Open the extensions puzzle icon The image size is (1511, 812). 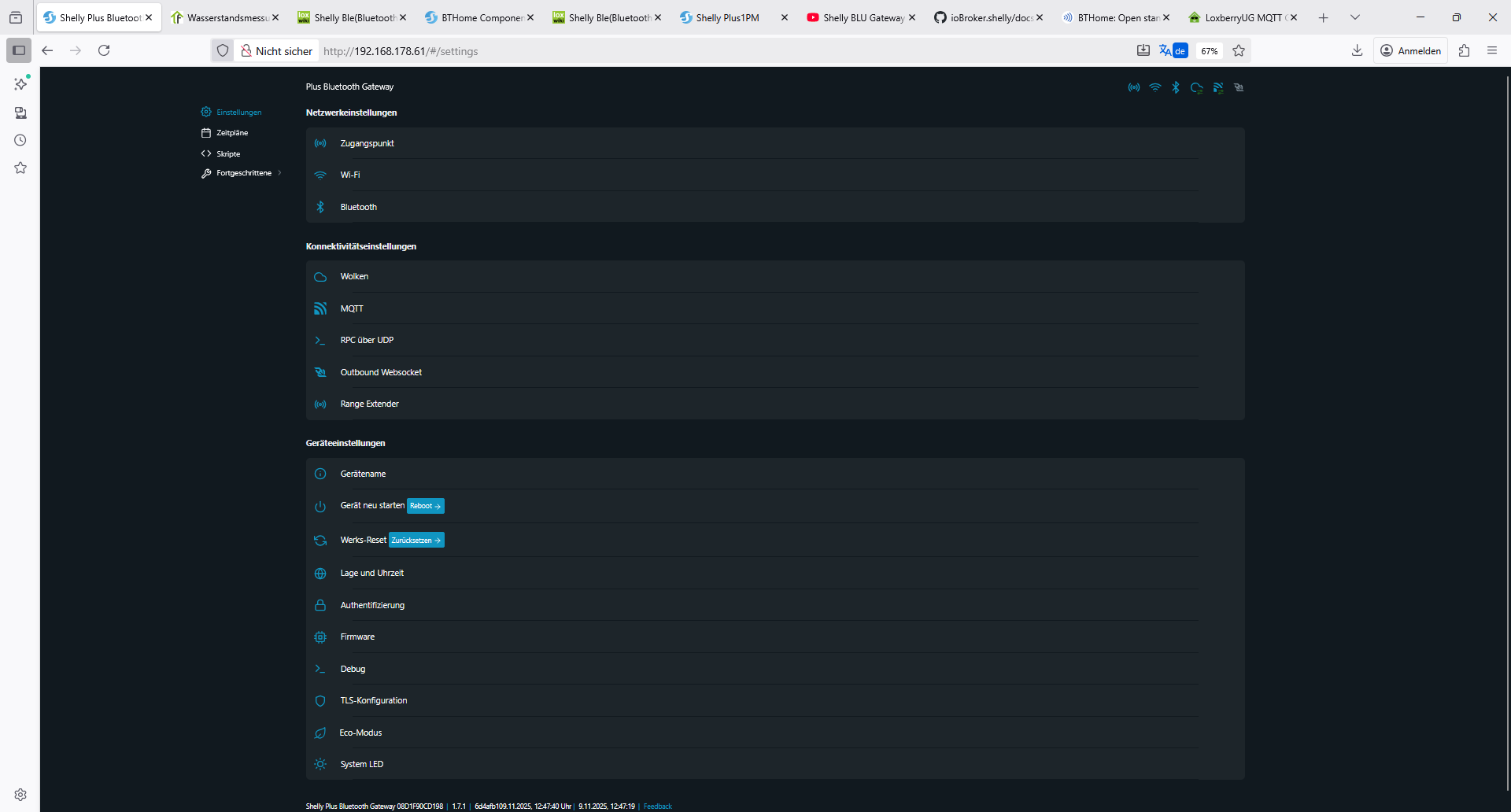click(x=1465, y=50)
